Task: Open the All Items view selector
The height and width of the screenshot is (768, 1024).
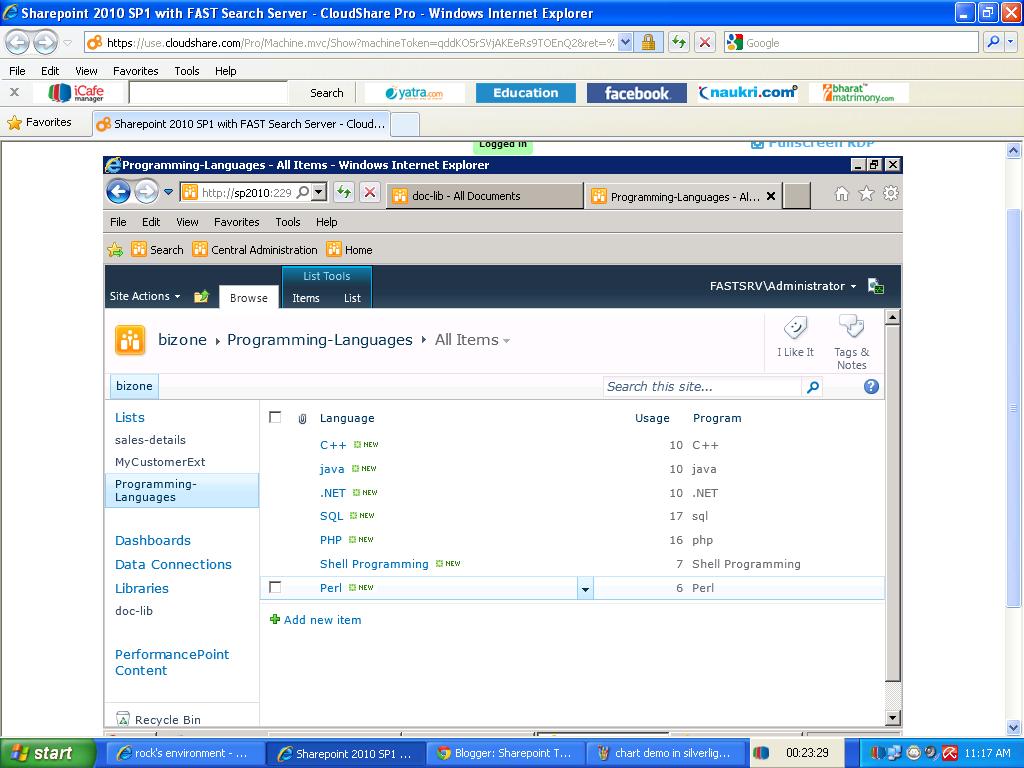Action: pyautogui.click(x=471, y=340)
